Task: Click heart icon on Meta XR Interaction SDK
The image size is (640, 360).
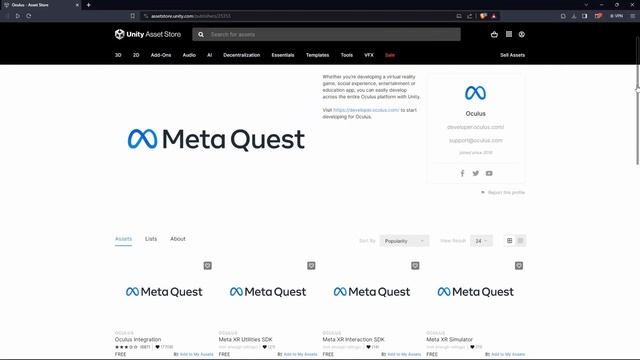Action: [369, 347]
